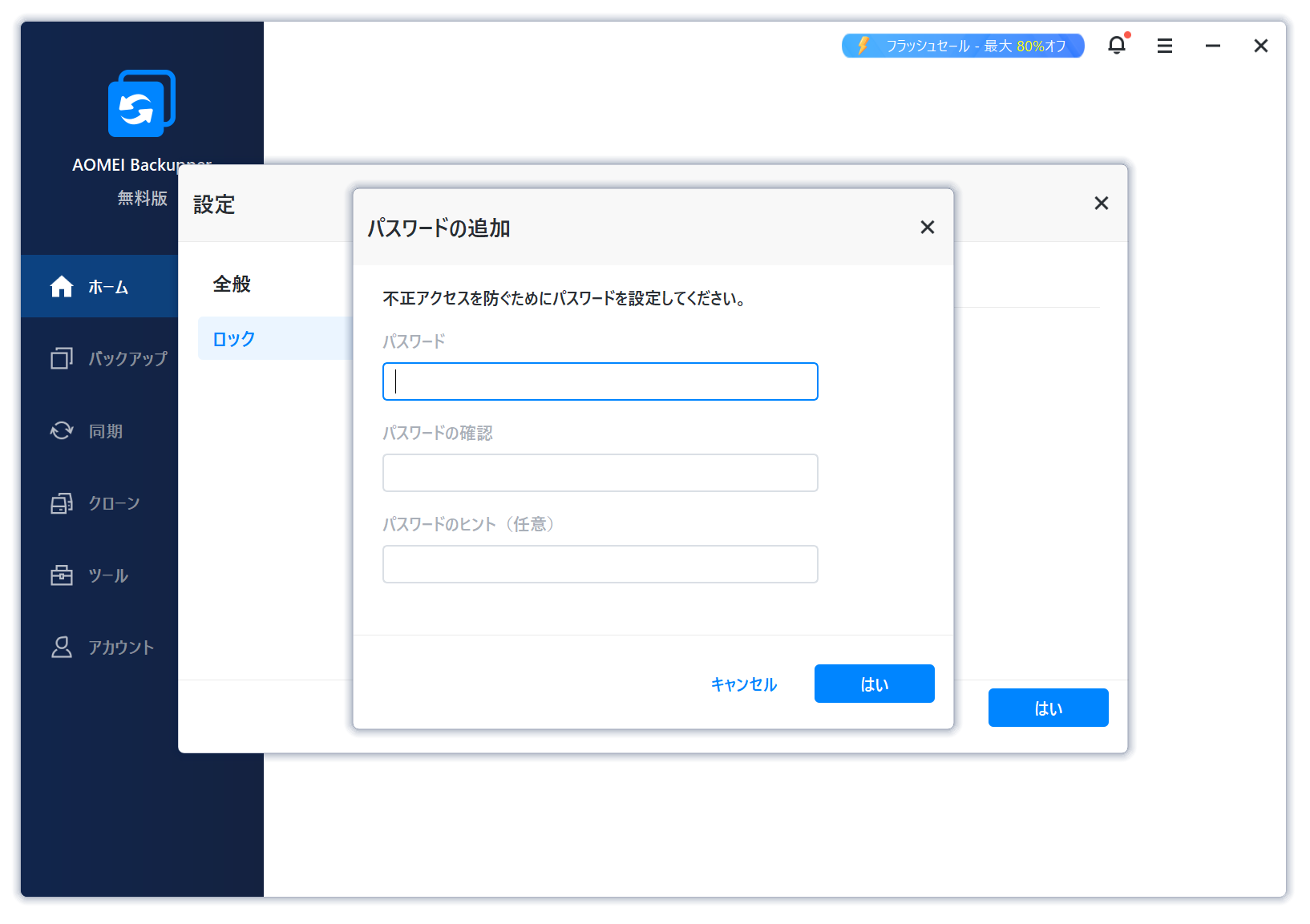
Task: Click the AOMEI Backupper logo
Action: pyautogui.click(x=141, y=103)
